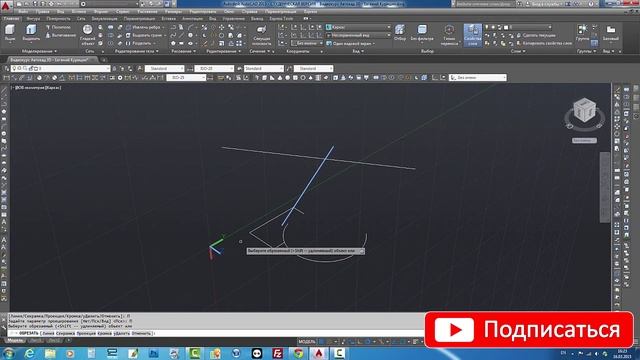The image size is (640, 360).
Task: Open the first Standard text style dropdown
Action: (164, 69)
